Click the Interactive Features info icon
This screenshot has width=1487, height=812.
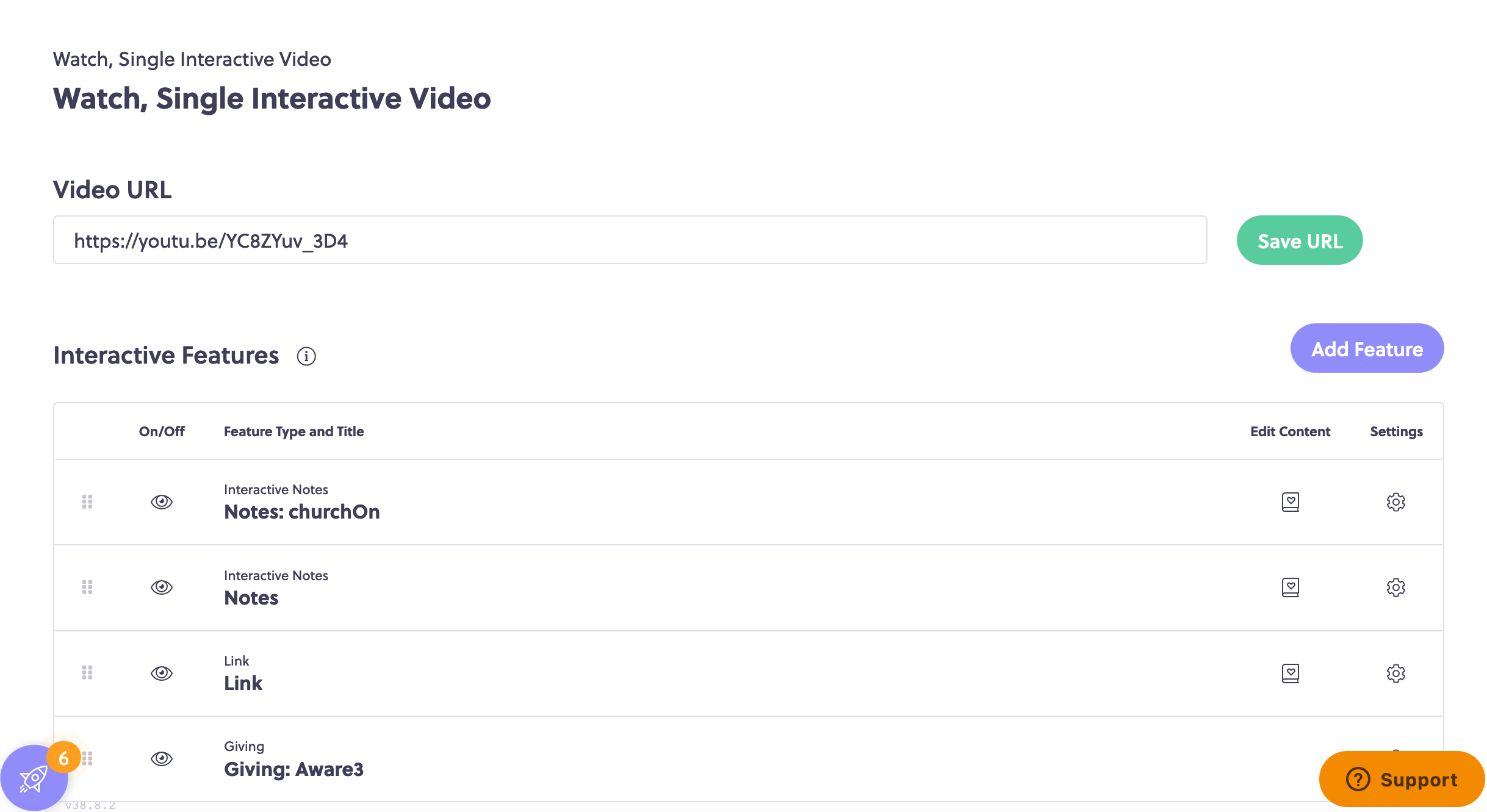point(306,356)
